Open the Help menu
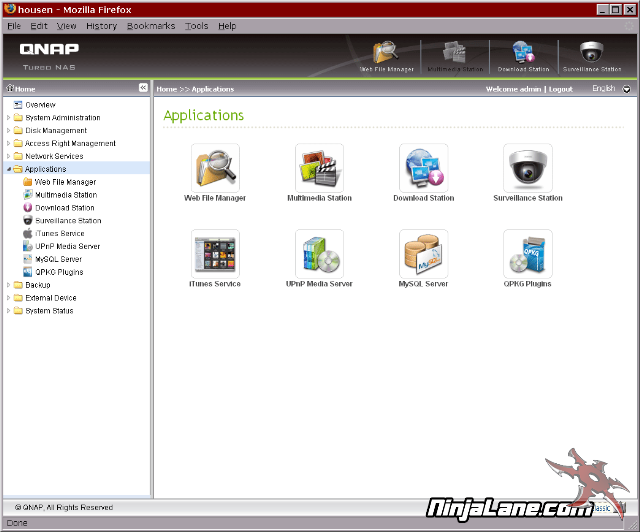The height and width of the screenshot is (532, 640). [227, 26]
